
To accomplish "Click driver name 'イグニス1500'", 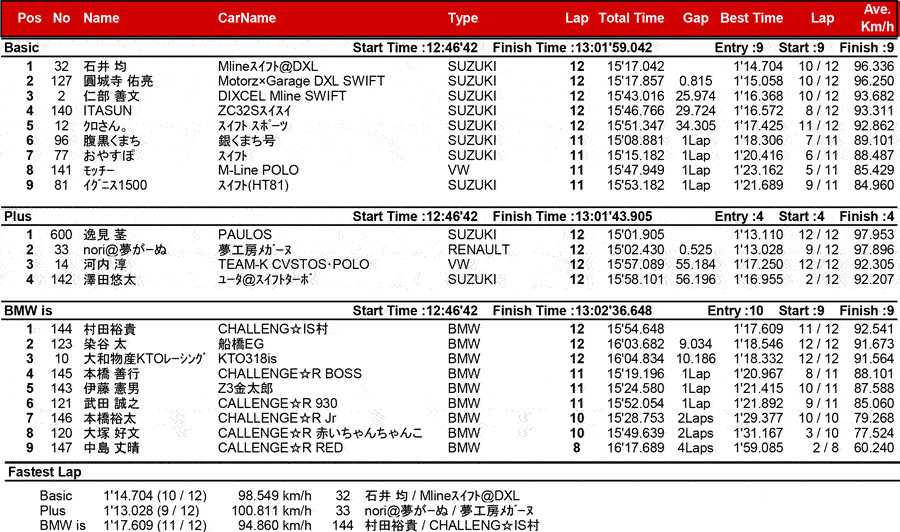I will 115,185.
